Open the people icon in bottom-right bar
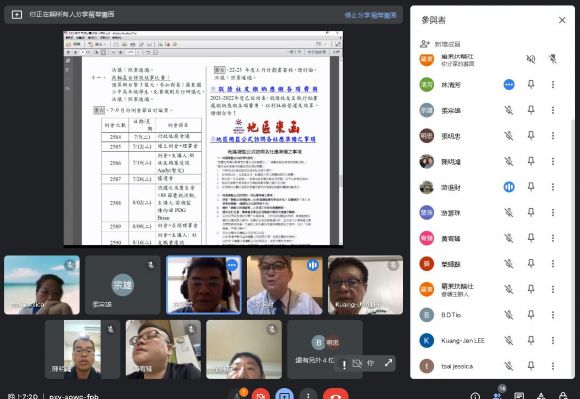The width and height of the screenshot is (580, 399). pos(498,395)
